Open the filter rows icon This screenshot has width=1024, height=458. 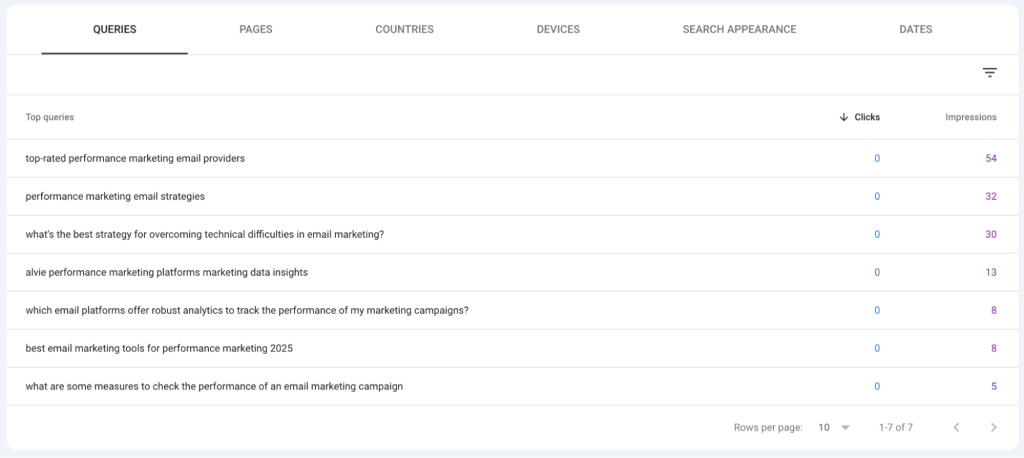(989, 73)
